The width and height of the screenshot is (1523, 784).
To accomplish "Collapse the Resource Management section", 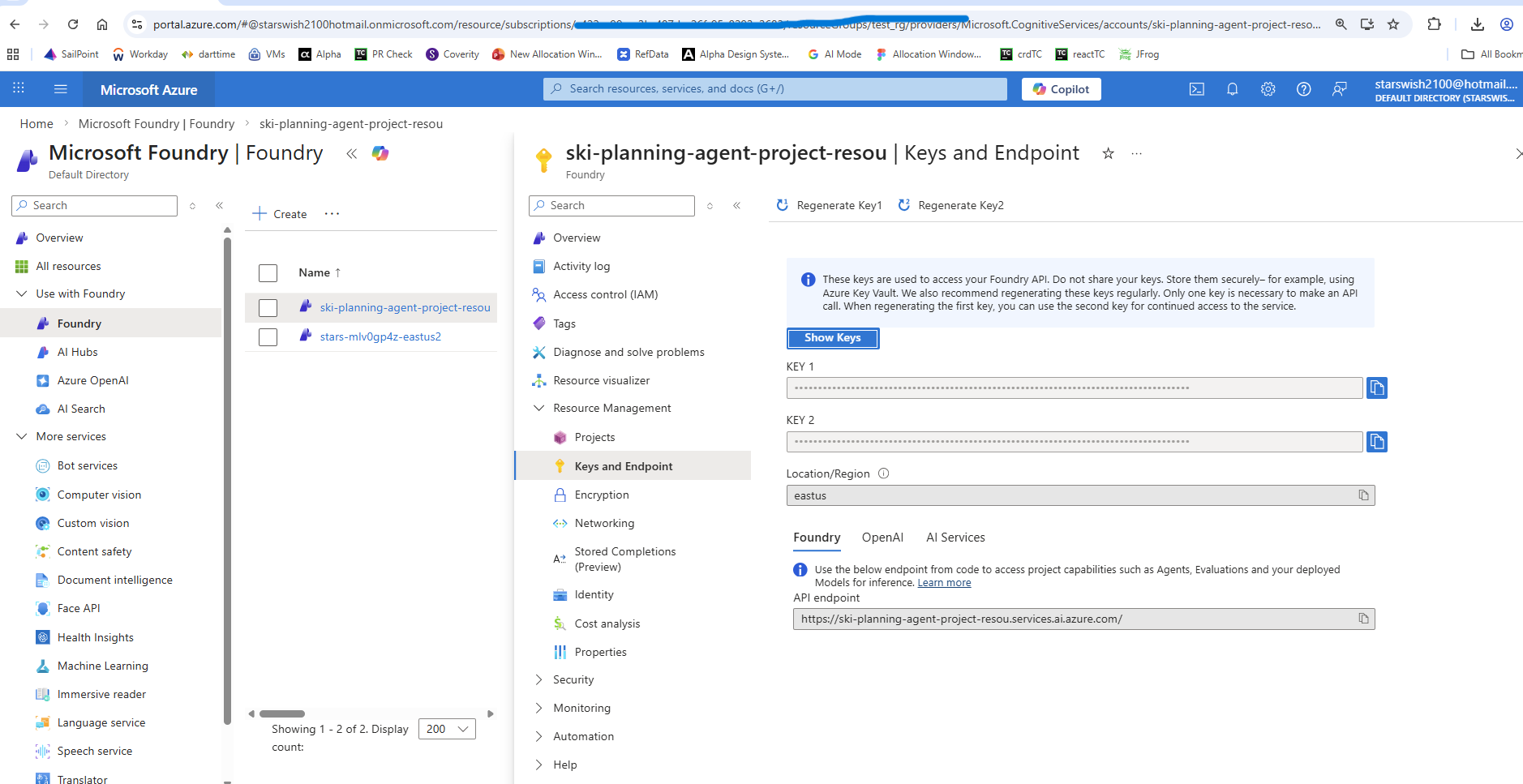I will pos(538,408).
